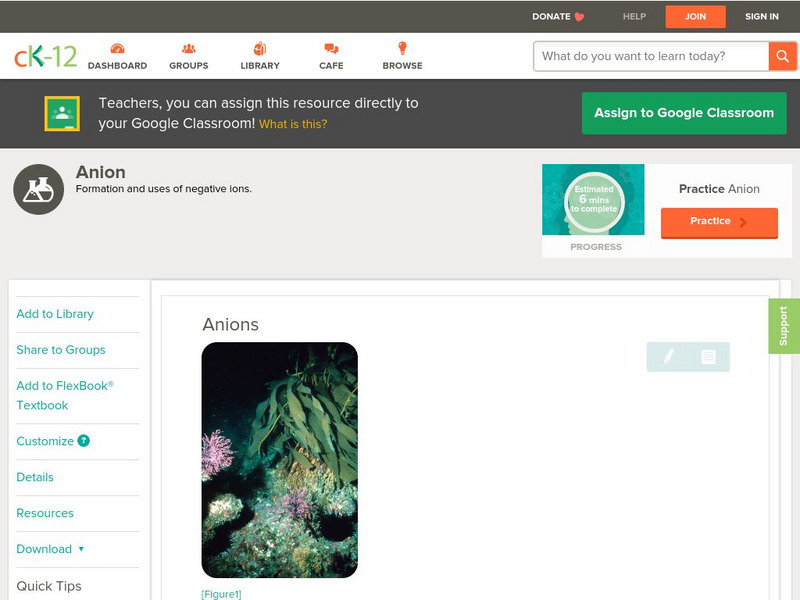The width and height of the screenshot is (800, 600).
Task: Click Share to Groups link
Action: coord(61,349)
